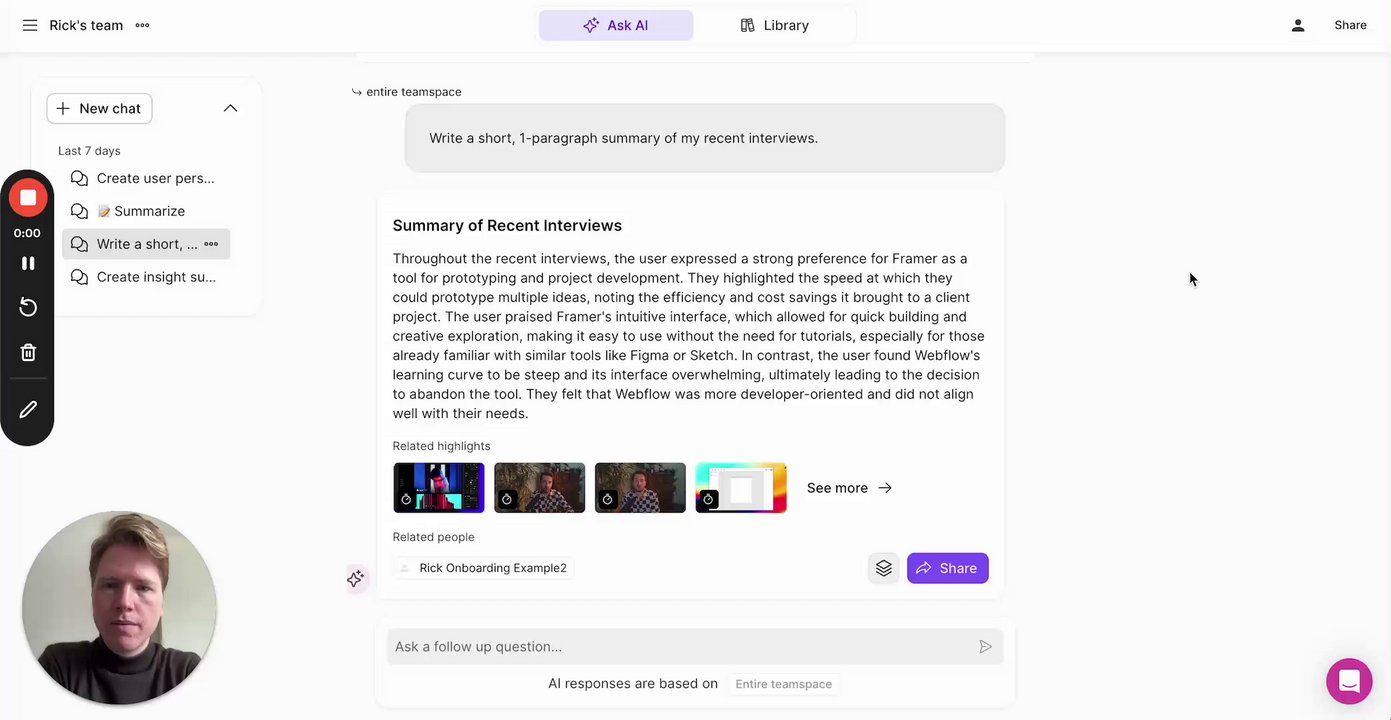This screenshot has height=720, width=1391.
Task: Click the follow up question field
Action: pos(680,647)
